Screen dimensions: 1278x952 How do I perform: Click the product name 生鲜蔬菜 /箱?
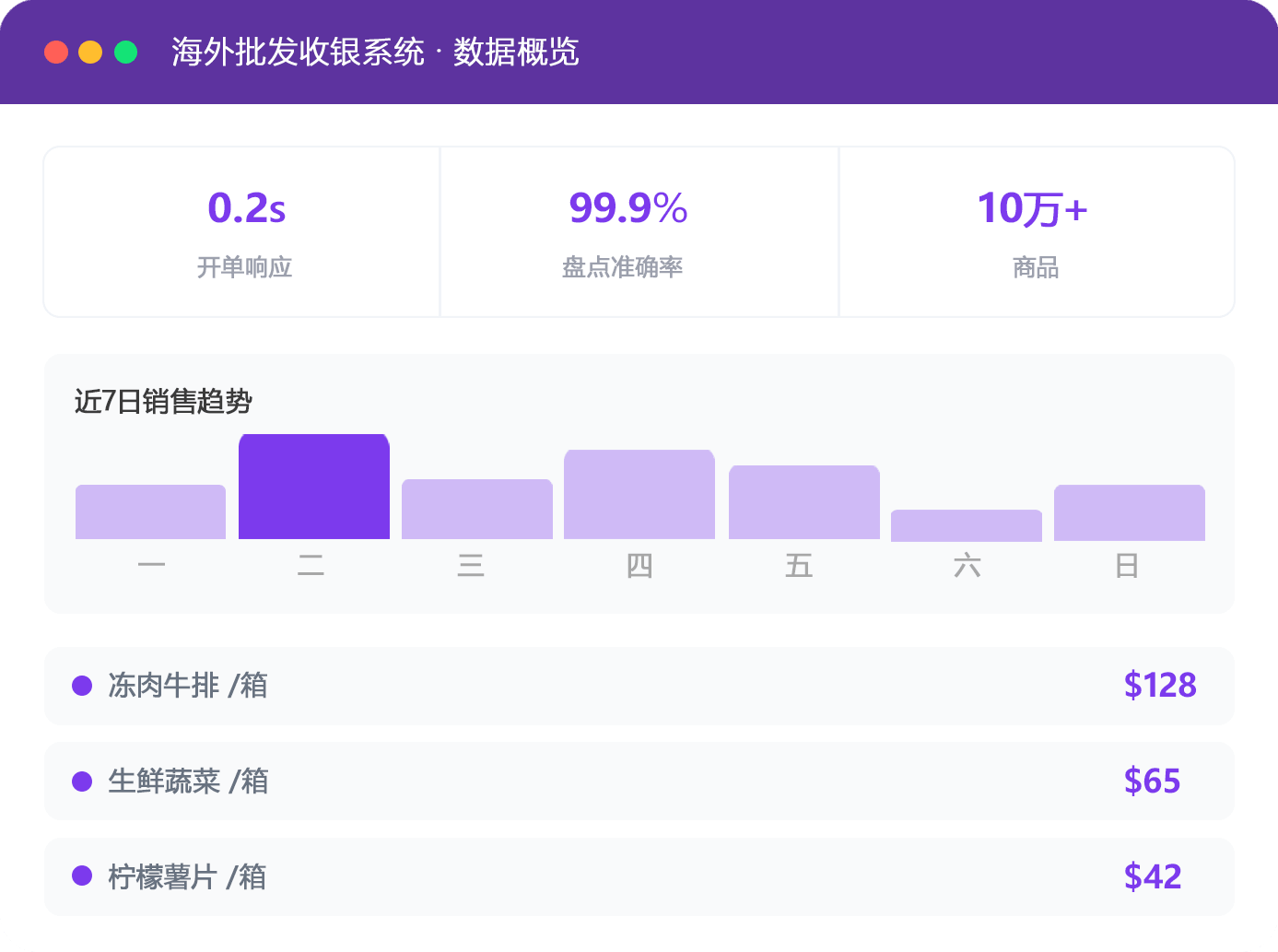[x=188, y=782]
